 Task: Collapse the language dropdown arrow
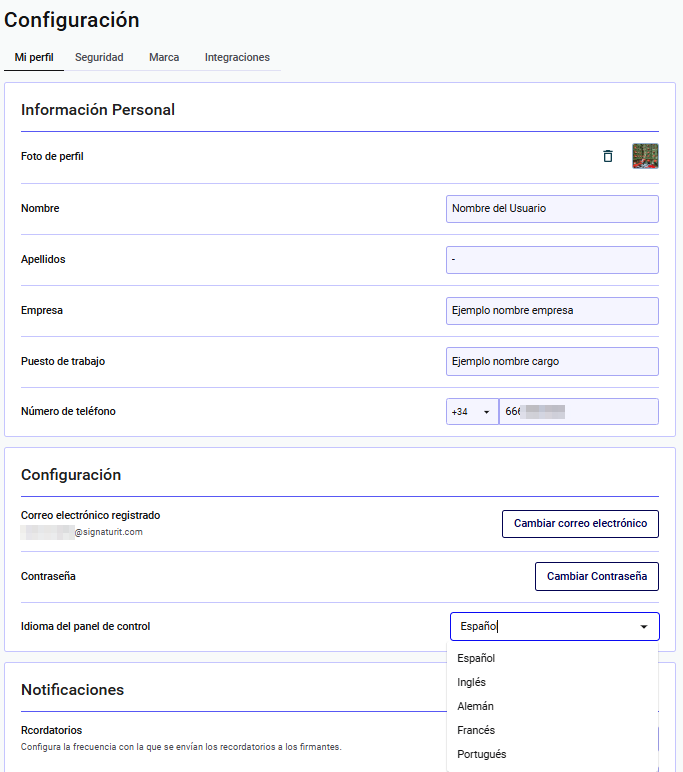point(643,627)
